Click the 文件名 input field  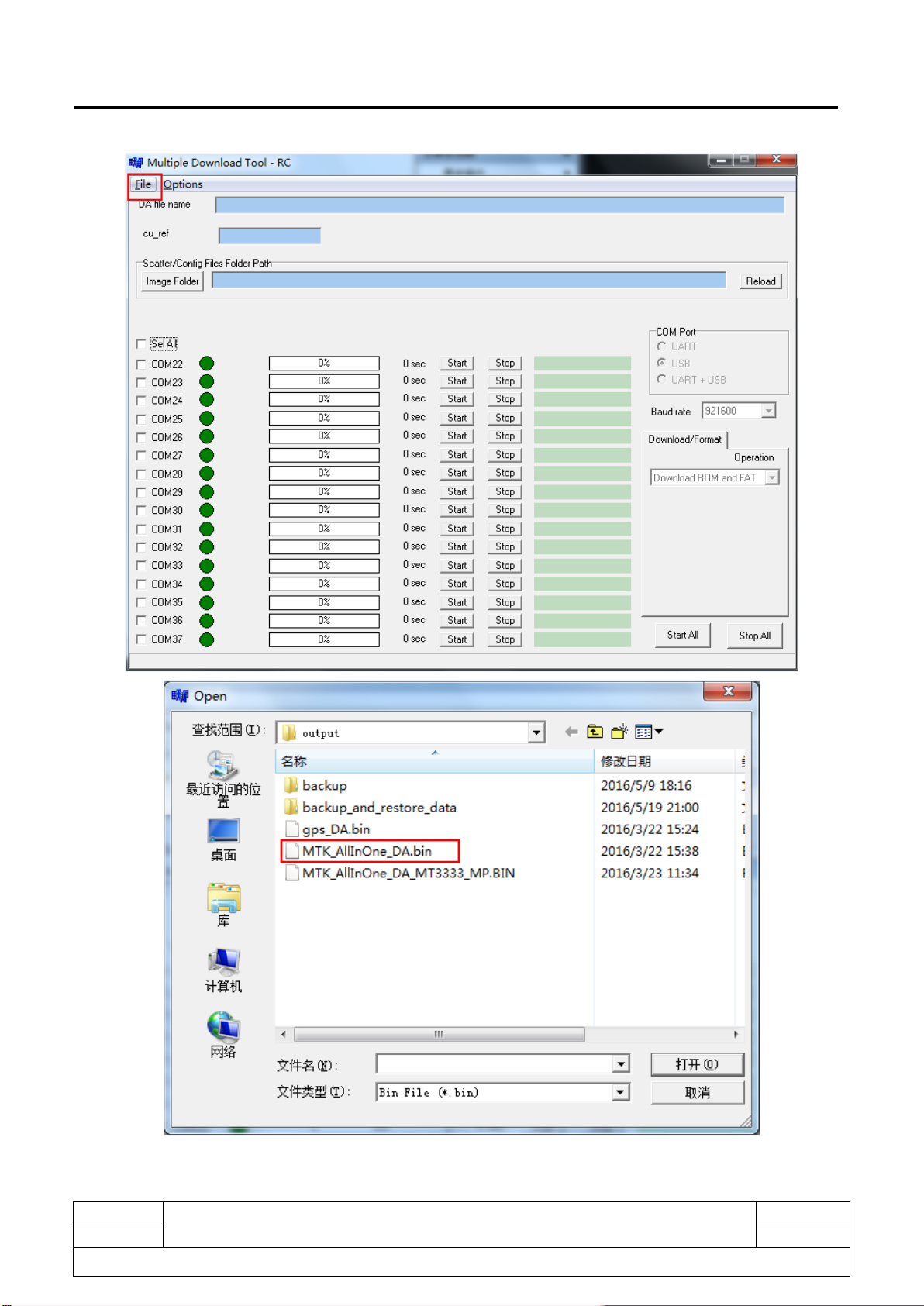pyautogui.click(x=495, y=1063)
